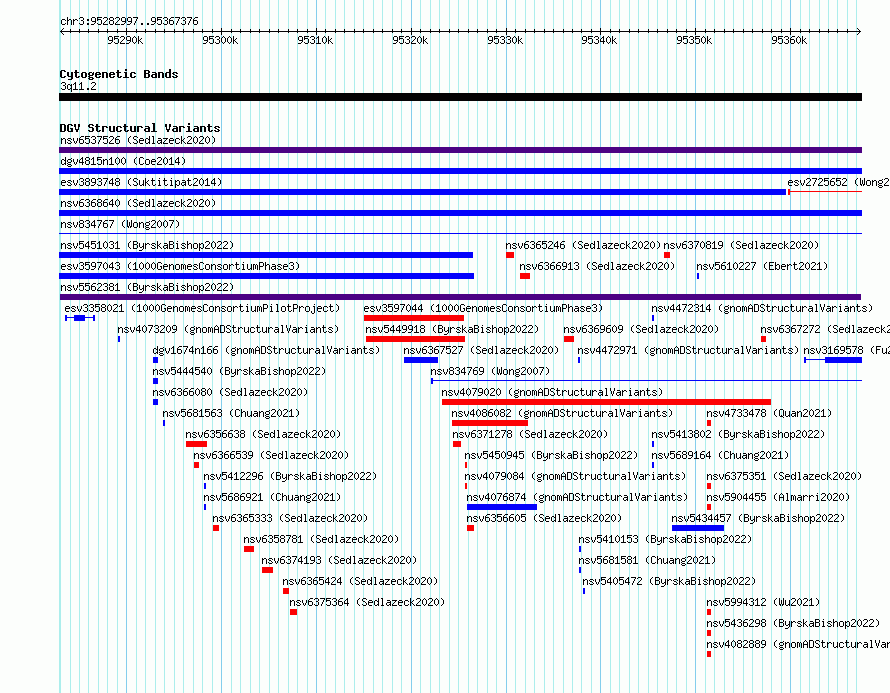
Task: Click the nsv6368640 (Sedlazeck2020) label
Action: coord(138,203)
